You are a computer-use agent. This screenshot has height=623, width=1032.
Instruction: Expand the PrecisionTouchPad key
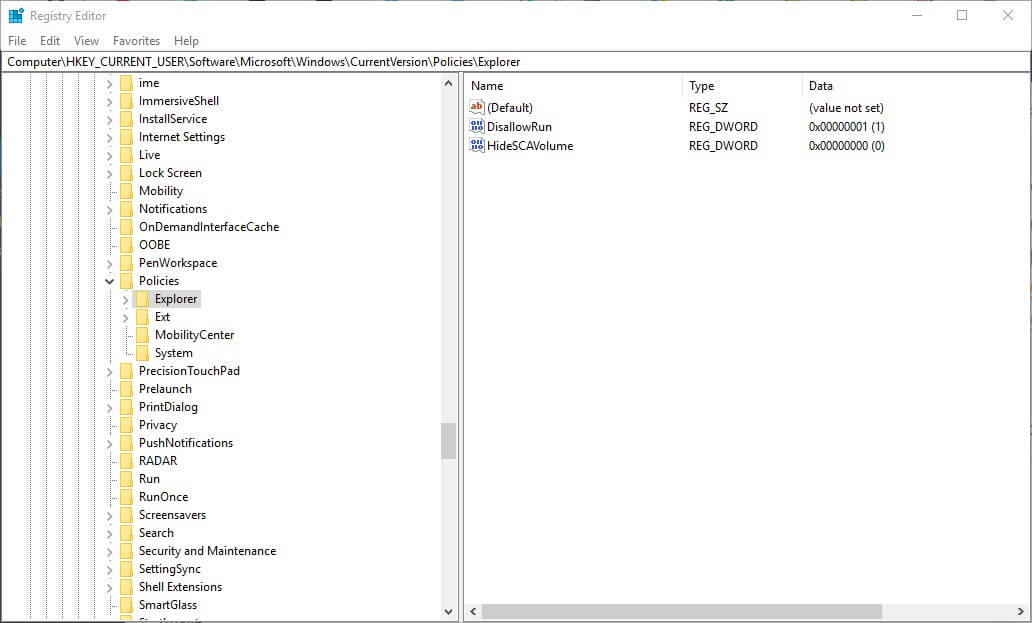pos(109,371)
